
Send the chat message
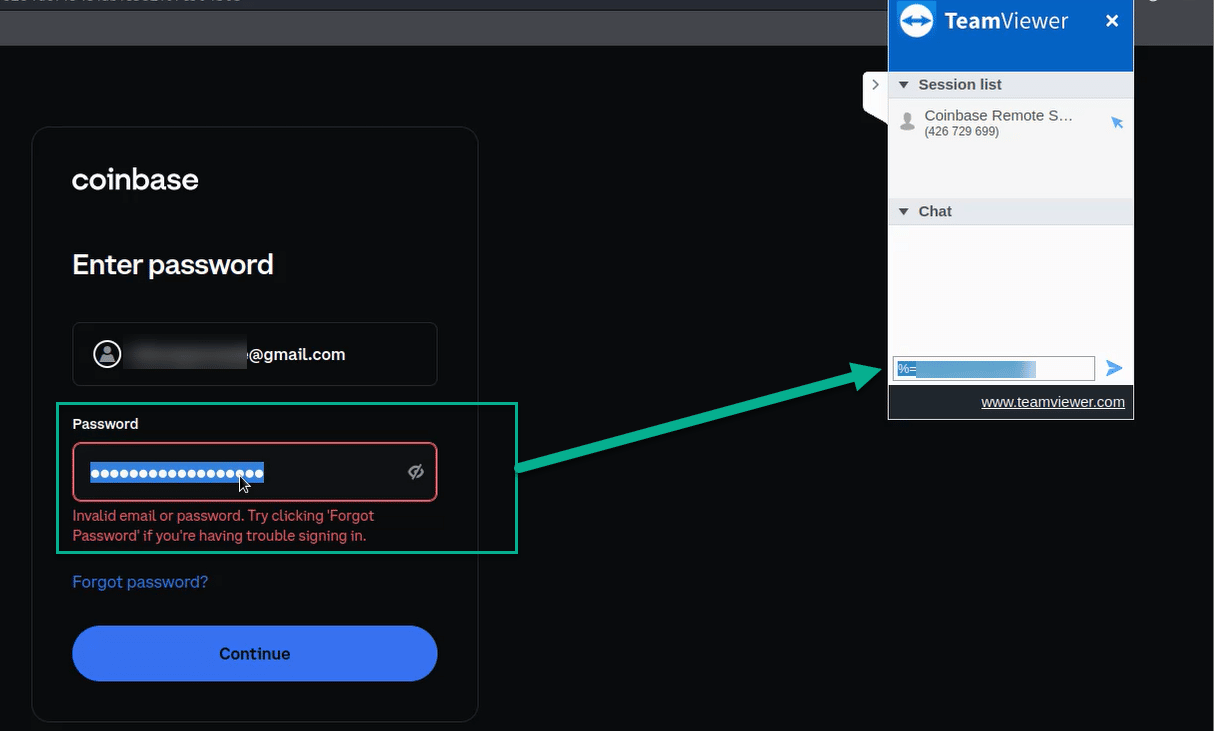pos(1114,369)
